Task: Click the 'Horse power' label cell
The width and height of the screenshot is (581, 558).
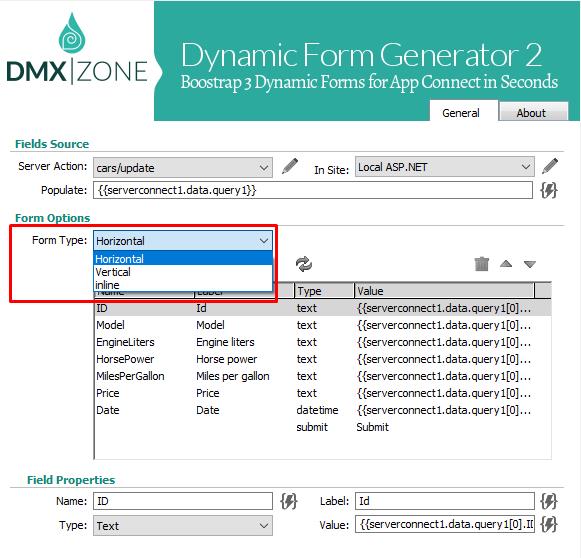Action: [226, 359]
